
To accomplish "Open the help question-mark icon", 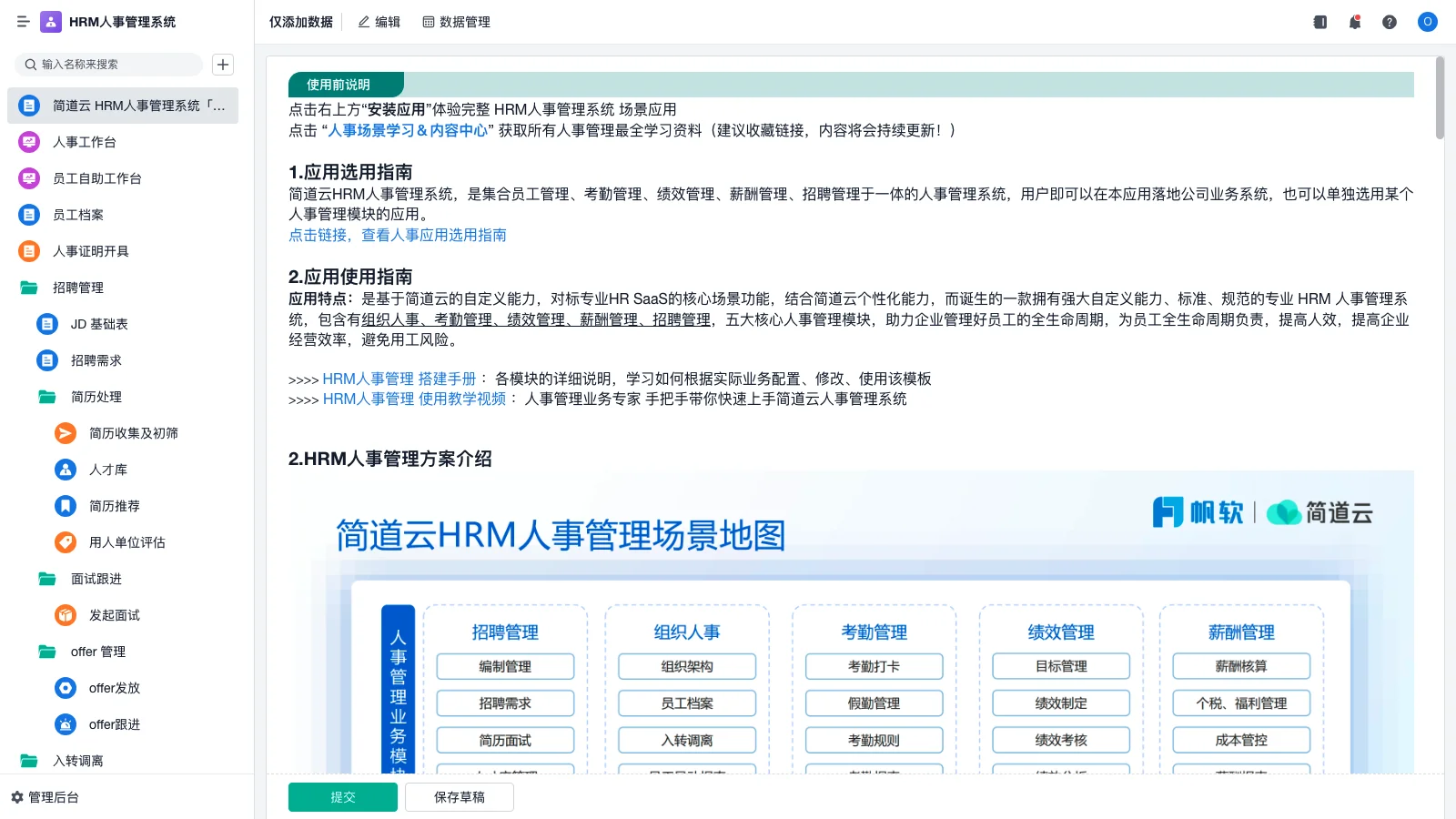I will point(1390,22).
